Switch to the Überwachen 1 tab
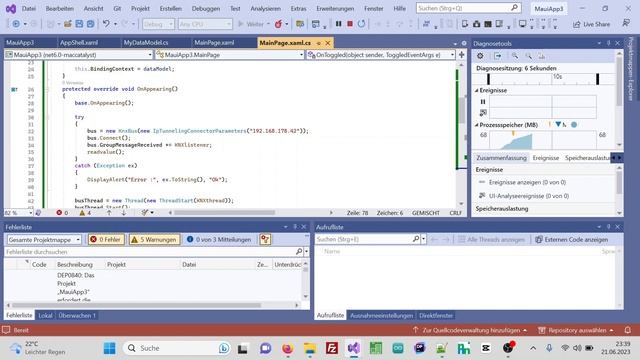The image size is (640, 360). [77, 316]
